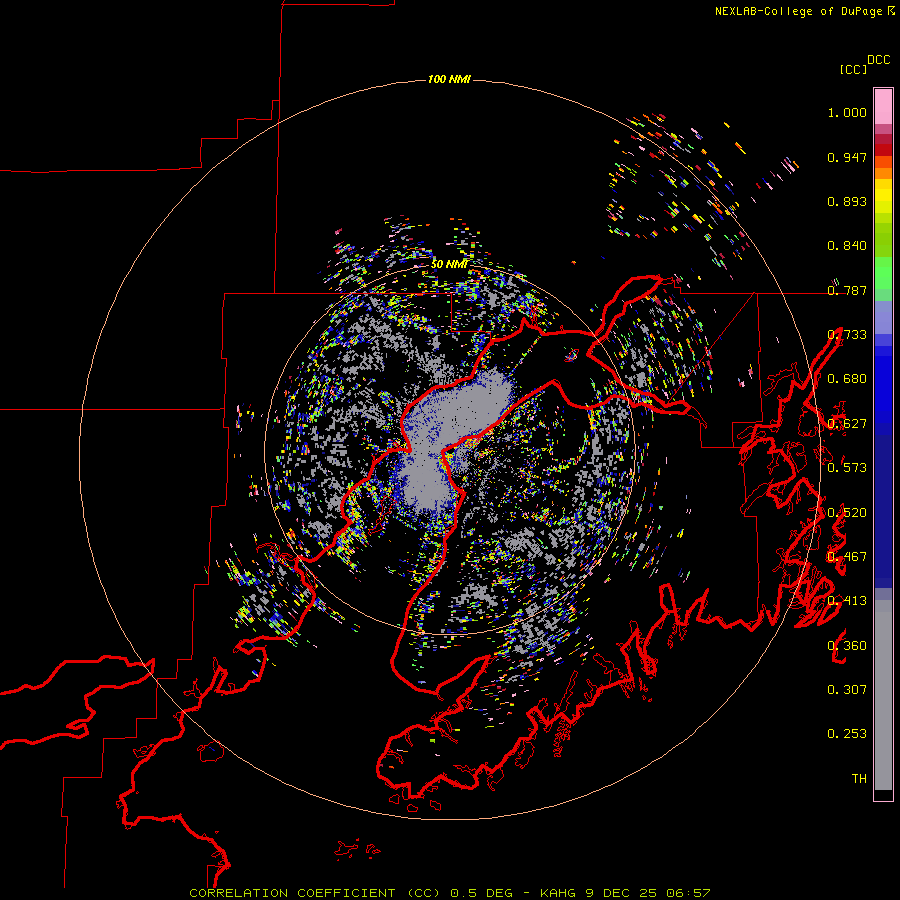This screenshot has width=900, height=900.
Task: Click the 9 DEC 25 06:57 timestamp
Action: pos(647,893)
